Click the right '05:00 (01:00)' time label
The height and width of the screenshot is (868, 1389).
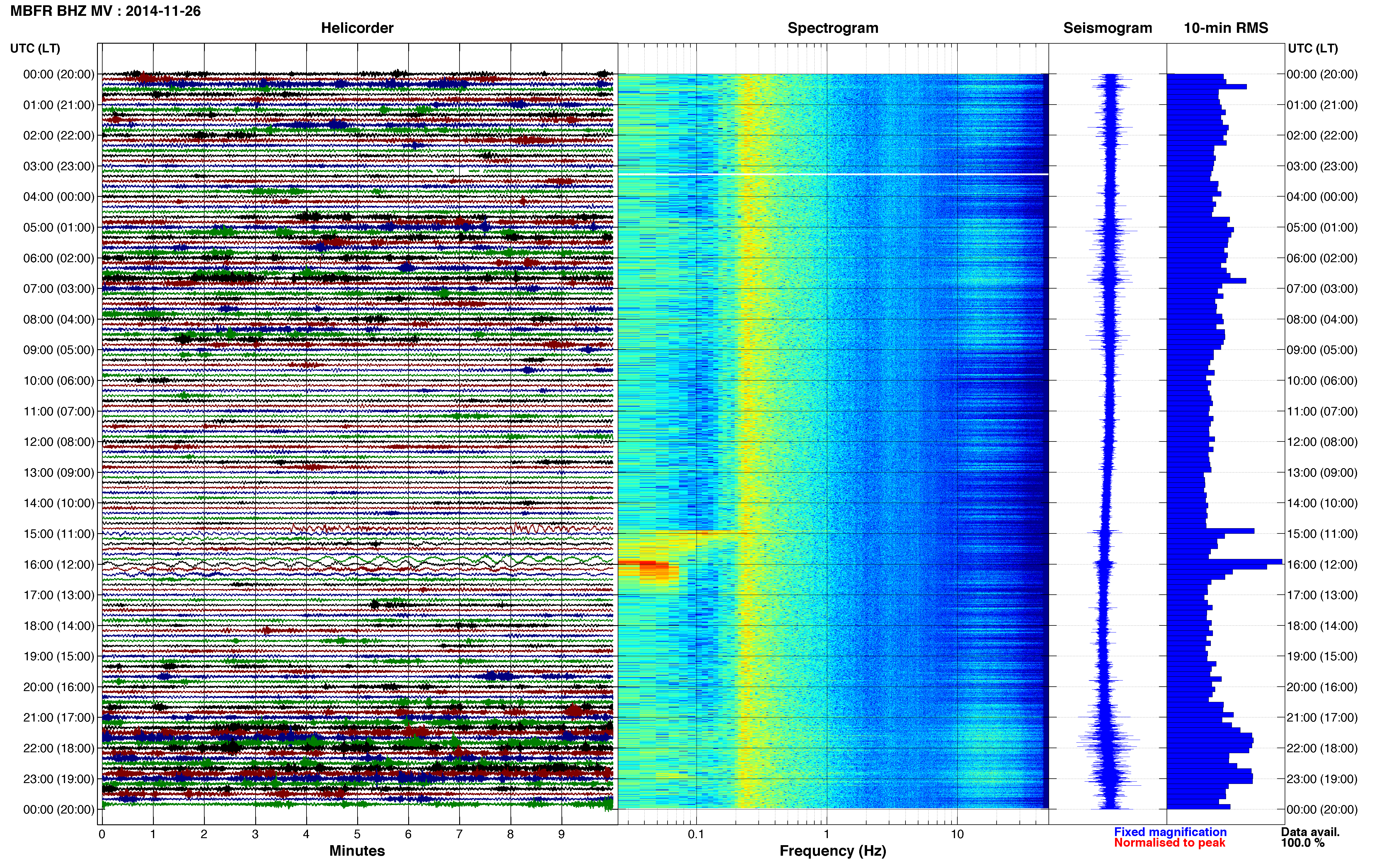pyautogui.click(x=1322, y=227)
